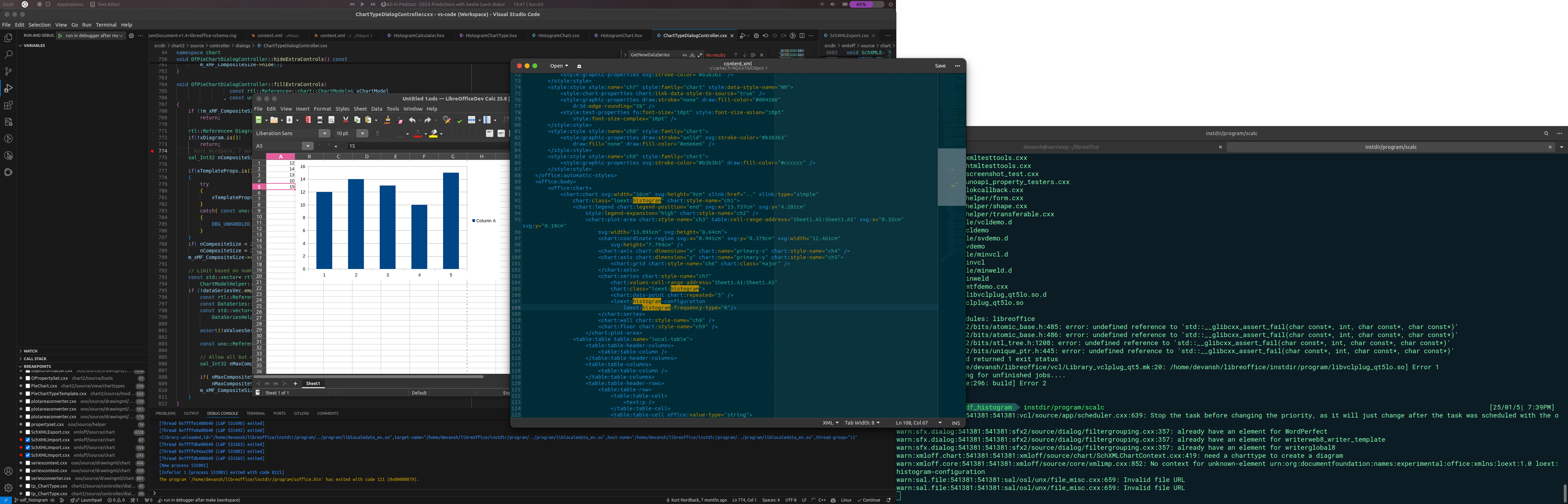Add a new sheet with the plus icon

point(295,384)
